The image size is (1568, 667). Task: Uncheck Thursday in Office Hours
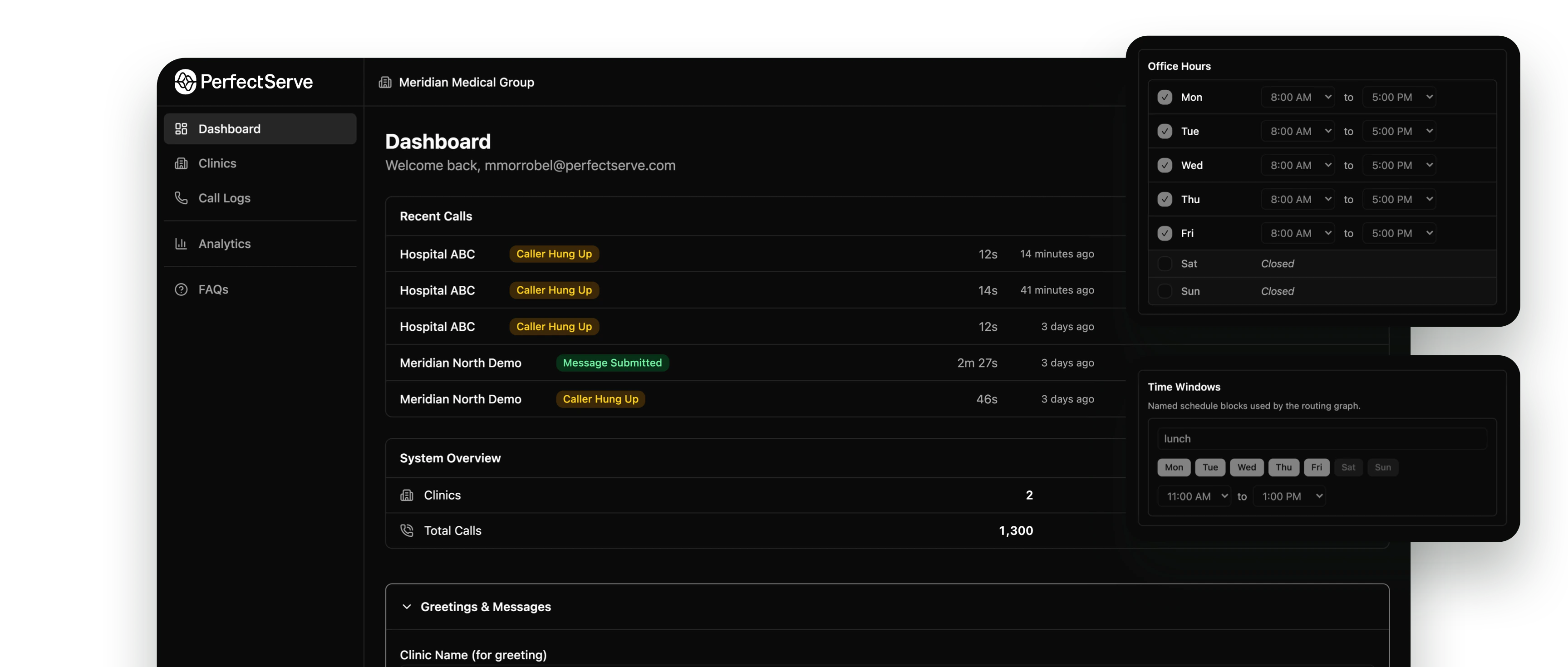[1165, 200]
